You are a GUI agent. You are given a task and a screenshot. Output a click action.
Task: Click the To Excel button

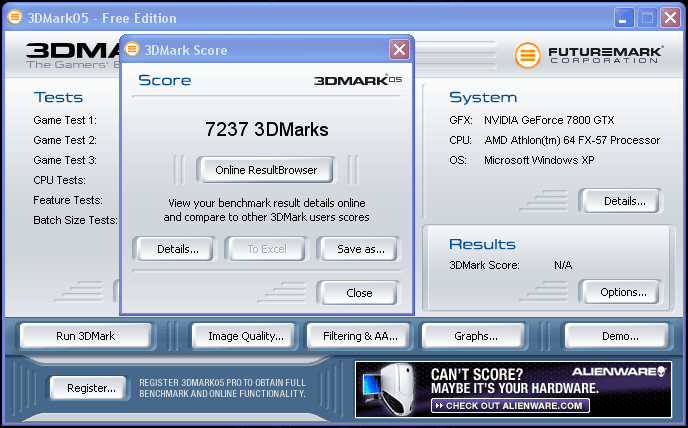click(267, 249)
